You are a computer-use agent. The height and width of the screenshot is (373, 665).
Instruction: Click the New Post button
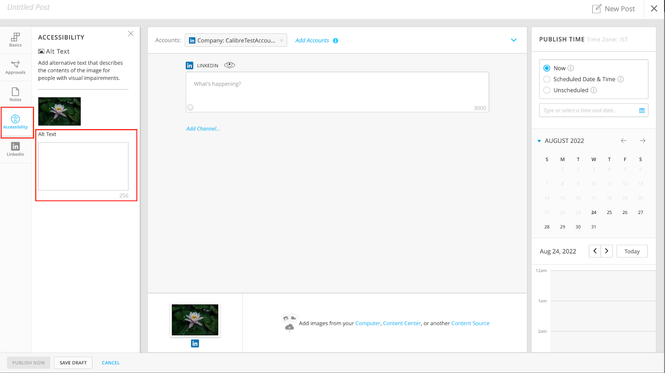point(613,8)
